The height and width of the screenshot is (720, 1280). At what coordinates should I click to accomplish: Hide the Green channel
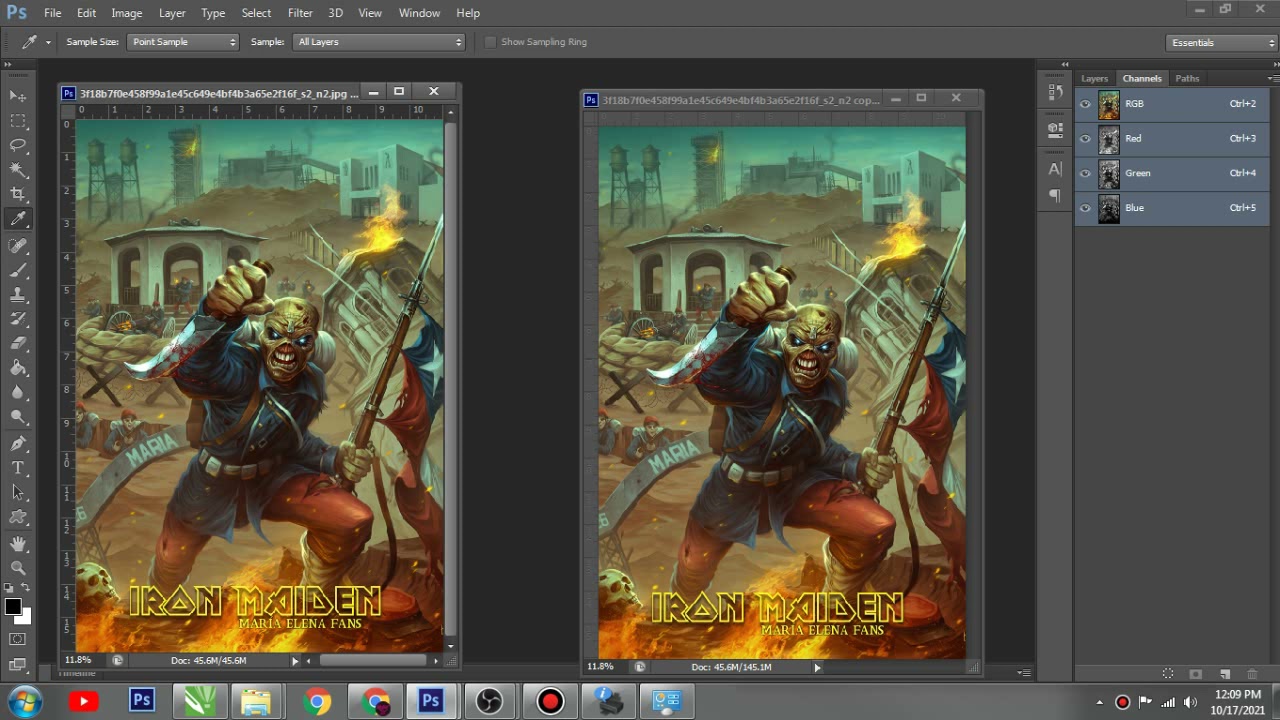pyautogui.click(x=1085, y=173)
